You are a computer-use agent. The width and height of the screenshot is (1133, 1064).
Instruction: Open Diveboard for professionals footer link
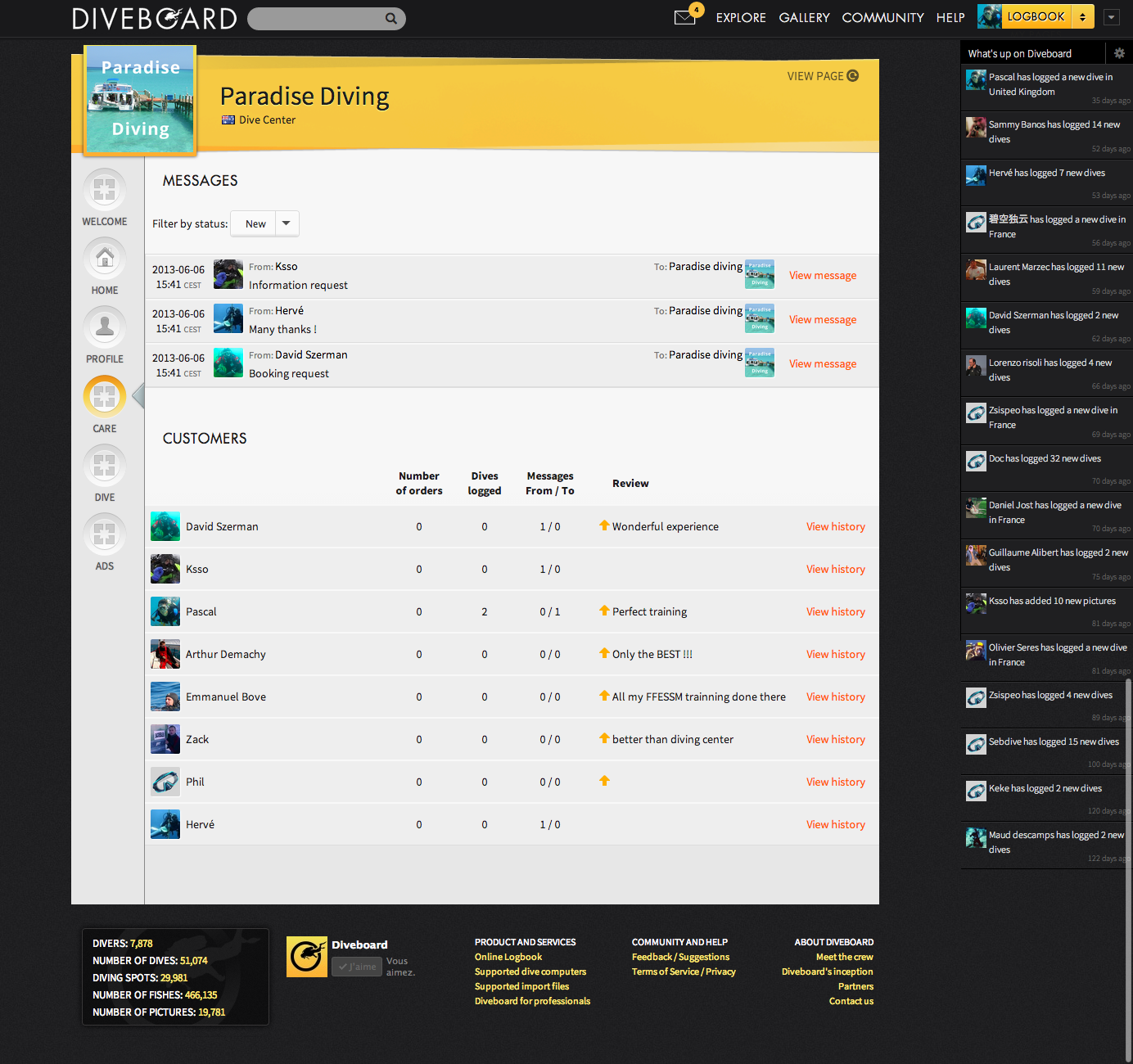pos(532,1001)
